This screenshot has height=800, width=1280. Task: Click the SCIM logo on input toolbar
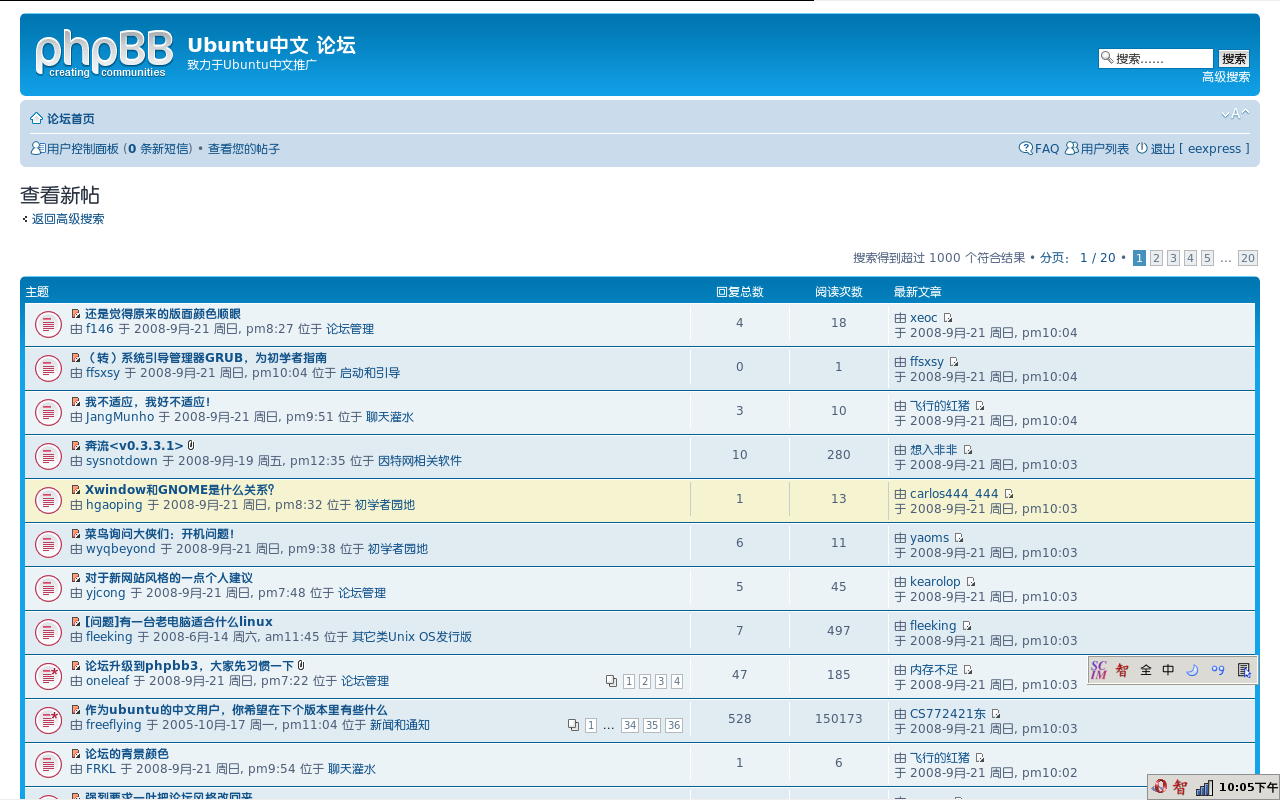tap(1099, 670)
